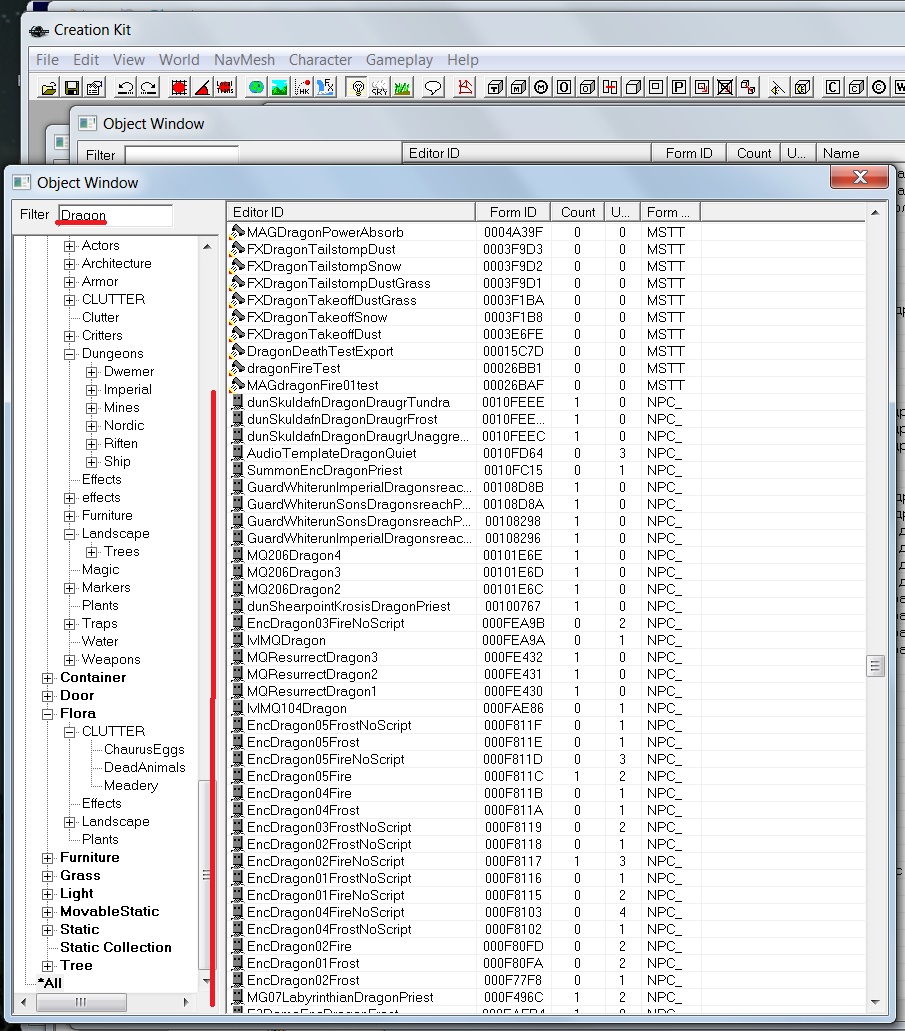Click the speech bubble dialogue icon

(x=433, y=88)
